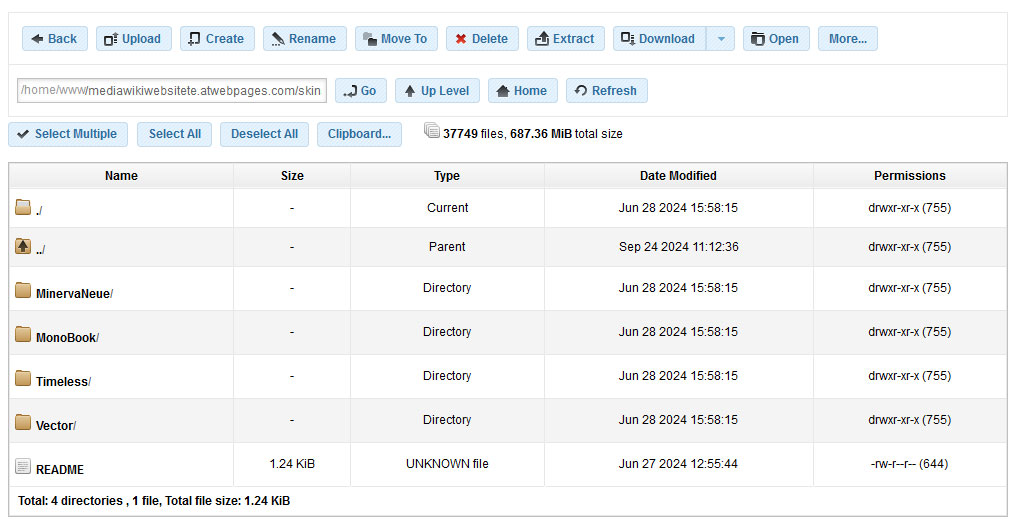Click the Rename tool button
This screenshot has width=1014, height=529.
point(304,39)
